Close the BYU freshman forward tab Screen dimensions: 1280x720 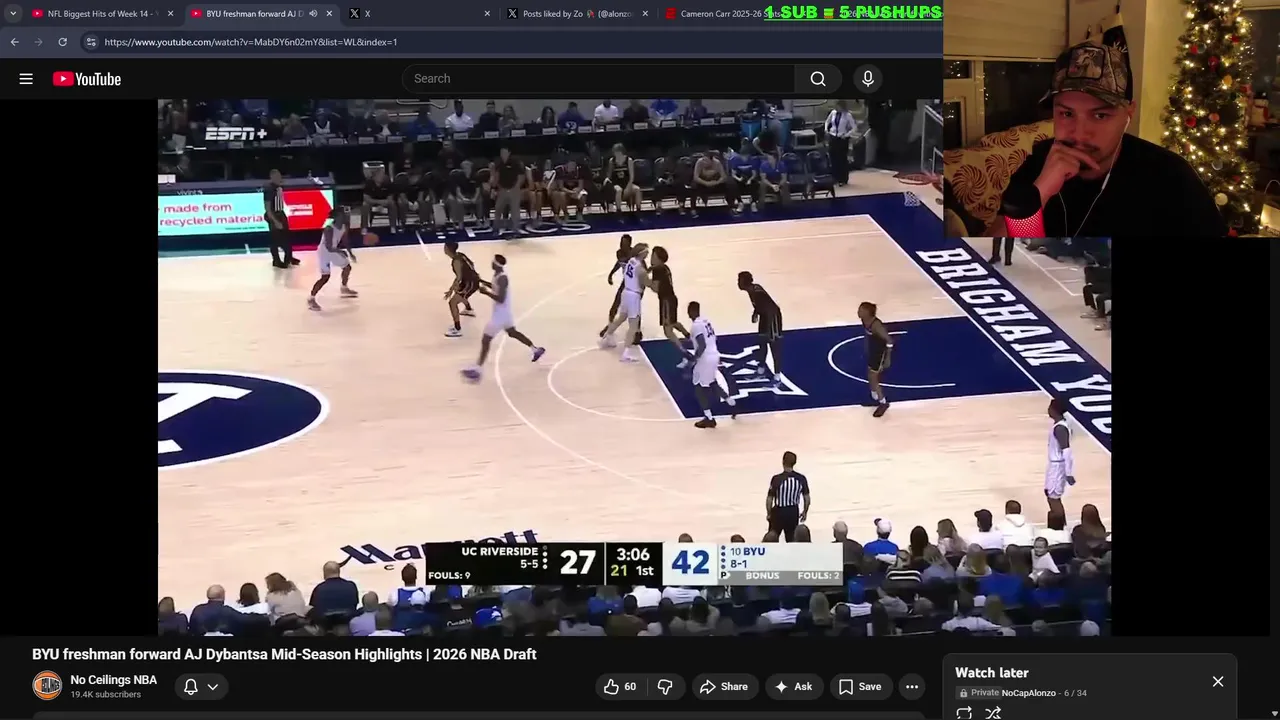(329, 14)
